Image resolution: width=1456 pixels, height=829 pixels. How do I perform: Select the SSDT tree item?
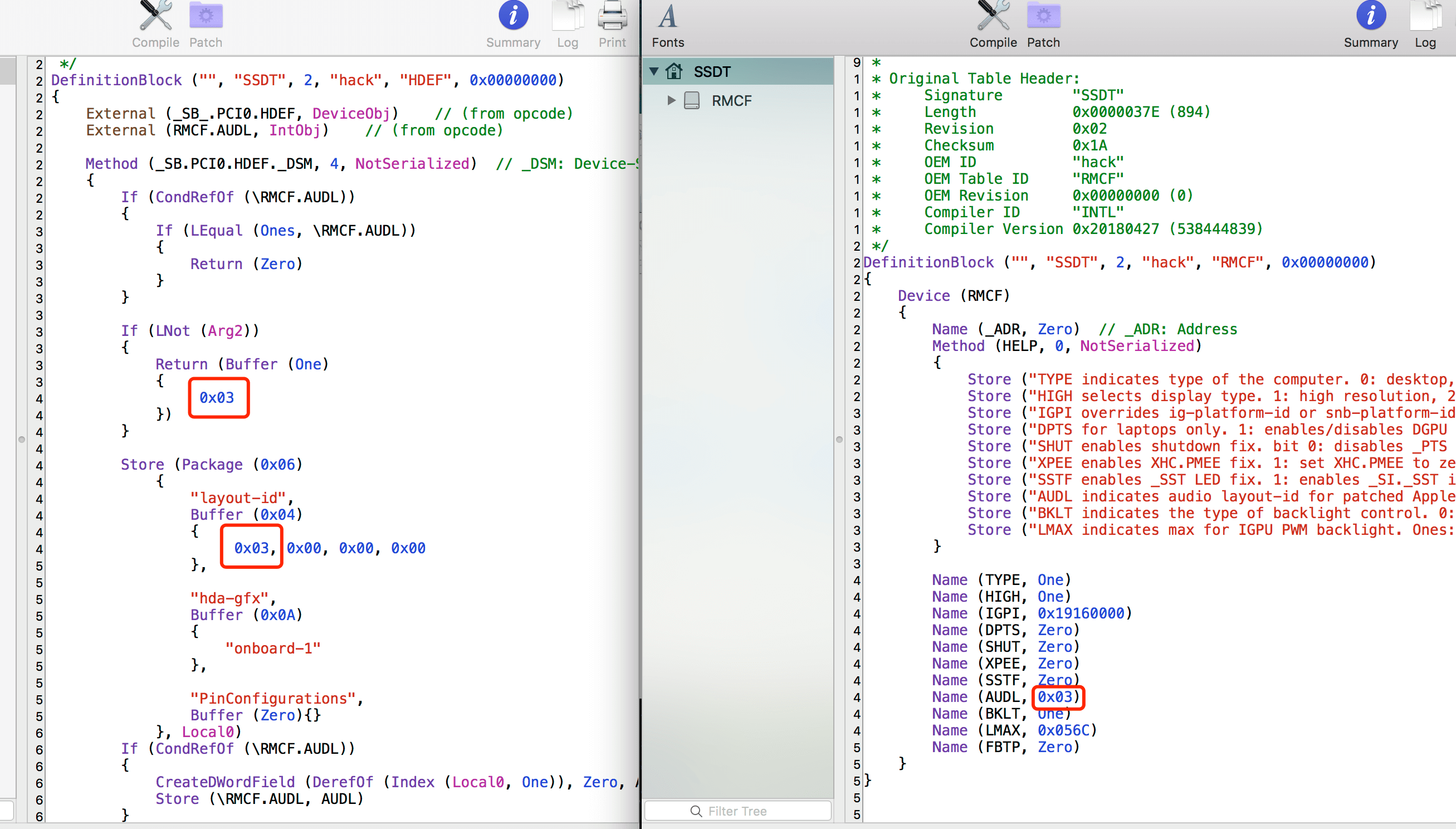[711, 72]
